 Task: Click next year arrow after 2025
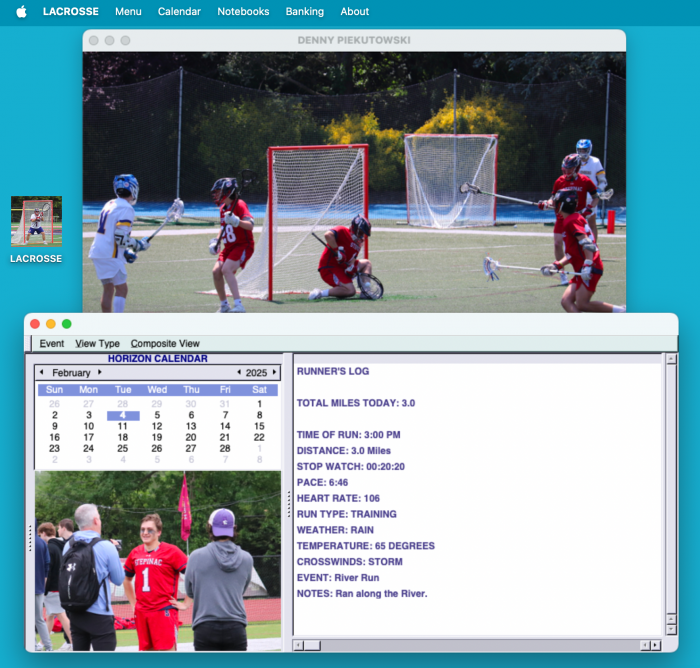(x=276, y=372)
